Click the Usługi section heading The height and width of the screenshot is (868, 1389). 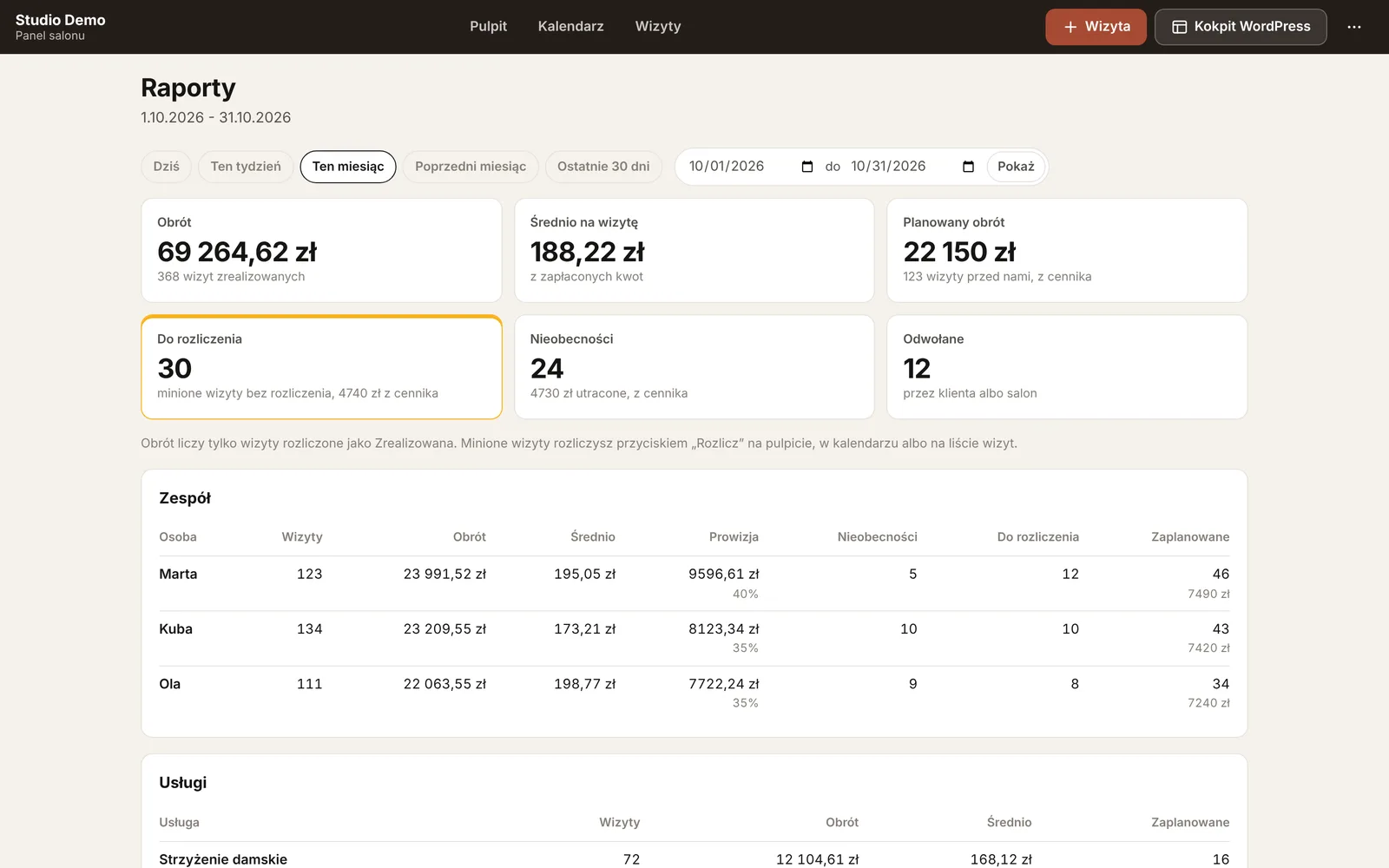[183, 783]
